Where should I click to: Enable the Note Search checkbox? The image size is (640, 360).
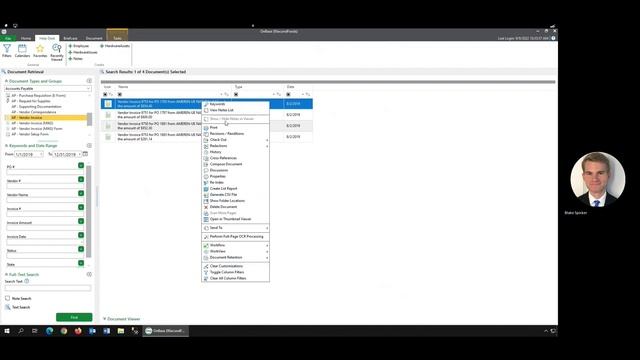point(7,298)
